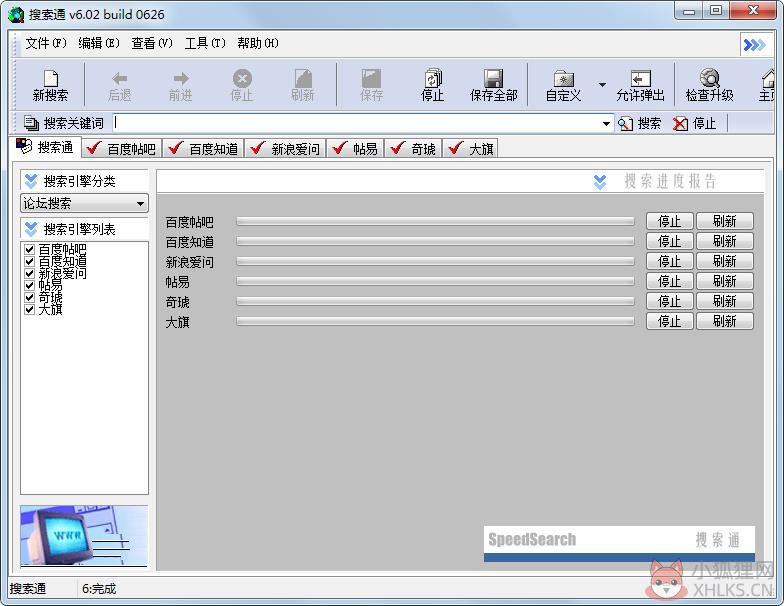
Task: Uncheck 大旗 in engine list
Action: 30,309
